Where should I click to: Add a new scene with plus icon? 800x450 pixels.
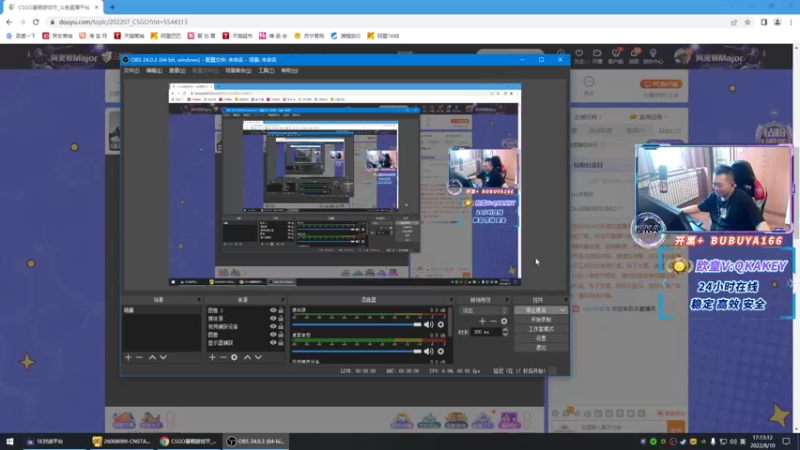coord(128,358)
